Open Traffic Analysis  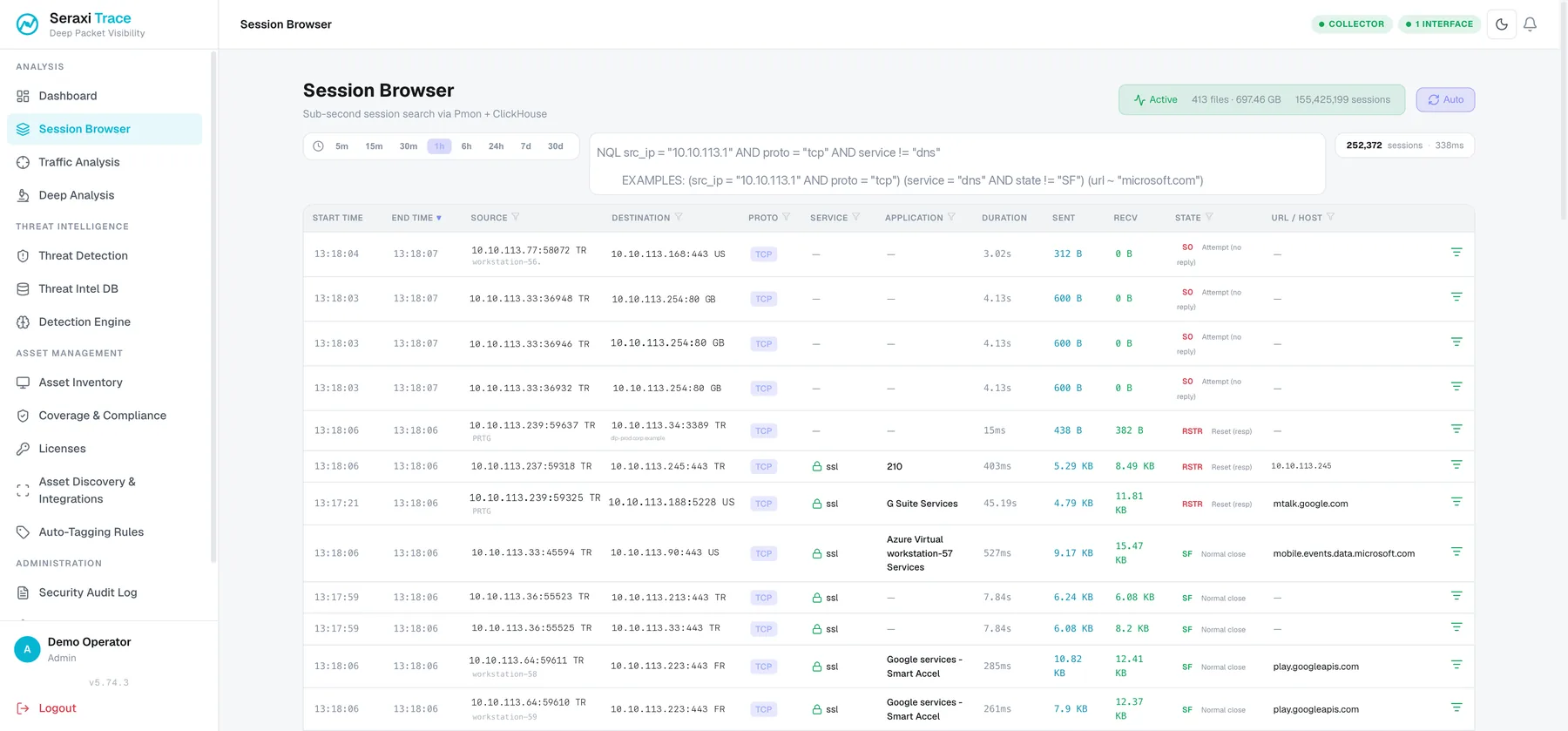pos(105,162)
